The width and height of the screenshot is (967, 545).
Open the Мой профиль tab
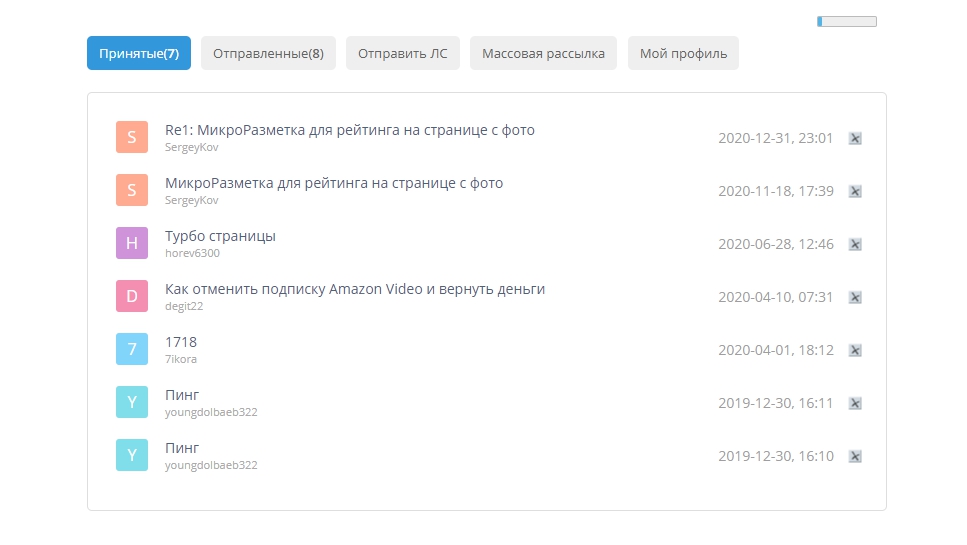click(x=684, y=54)
